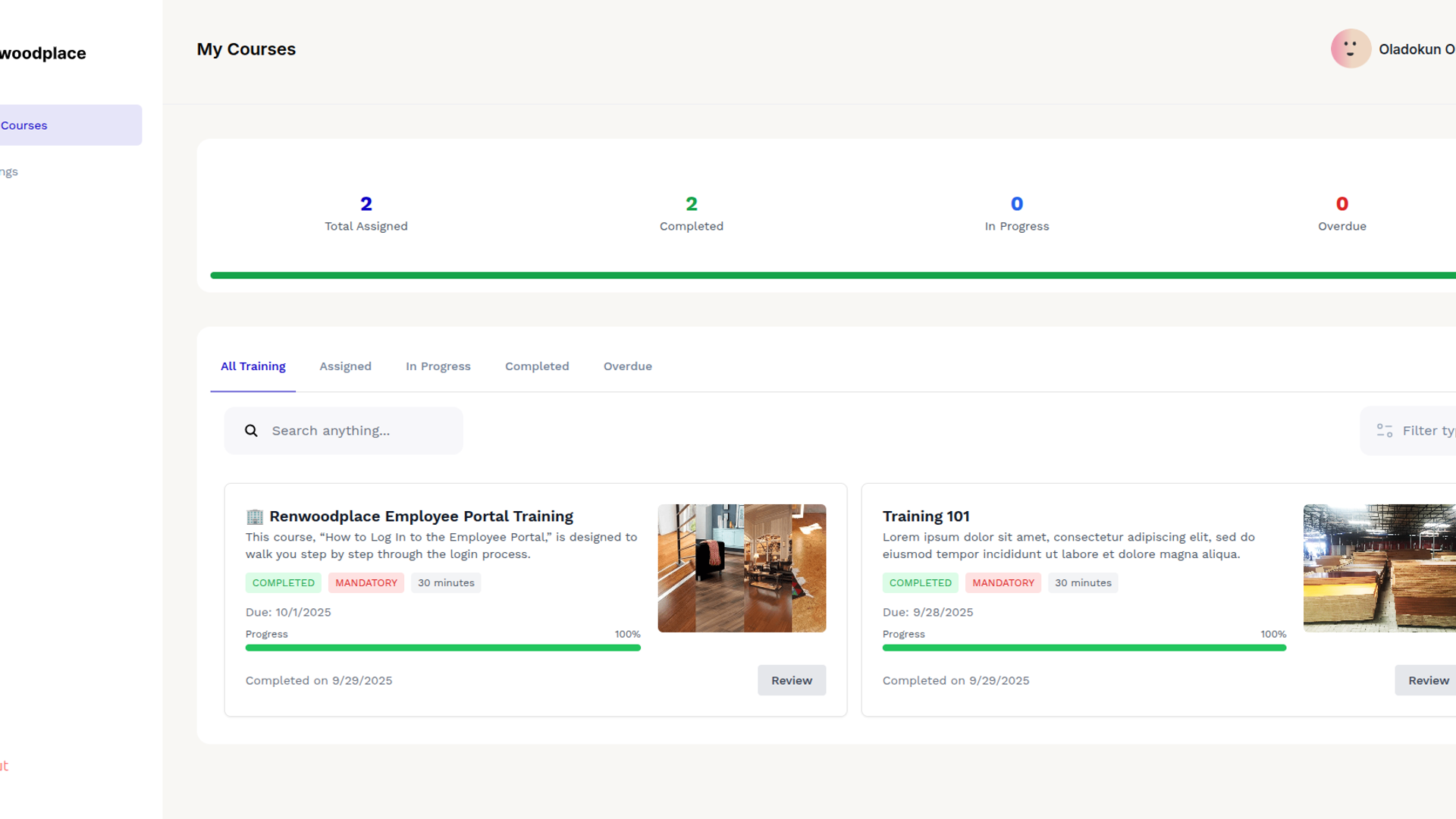The image size is (1456, 819).
Task: Review the Employee Portal Training course
Action: [x=791, y=680]
